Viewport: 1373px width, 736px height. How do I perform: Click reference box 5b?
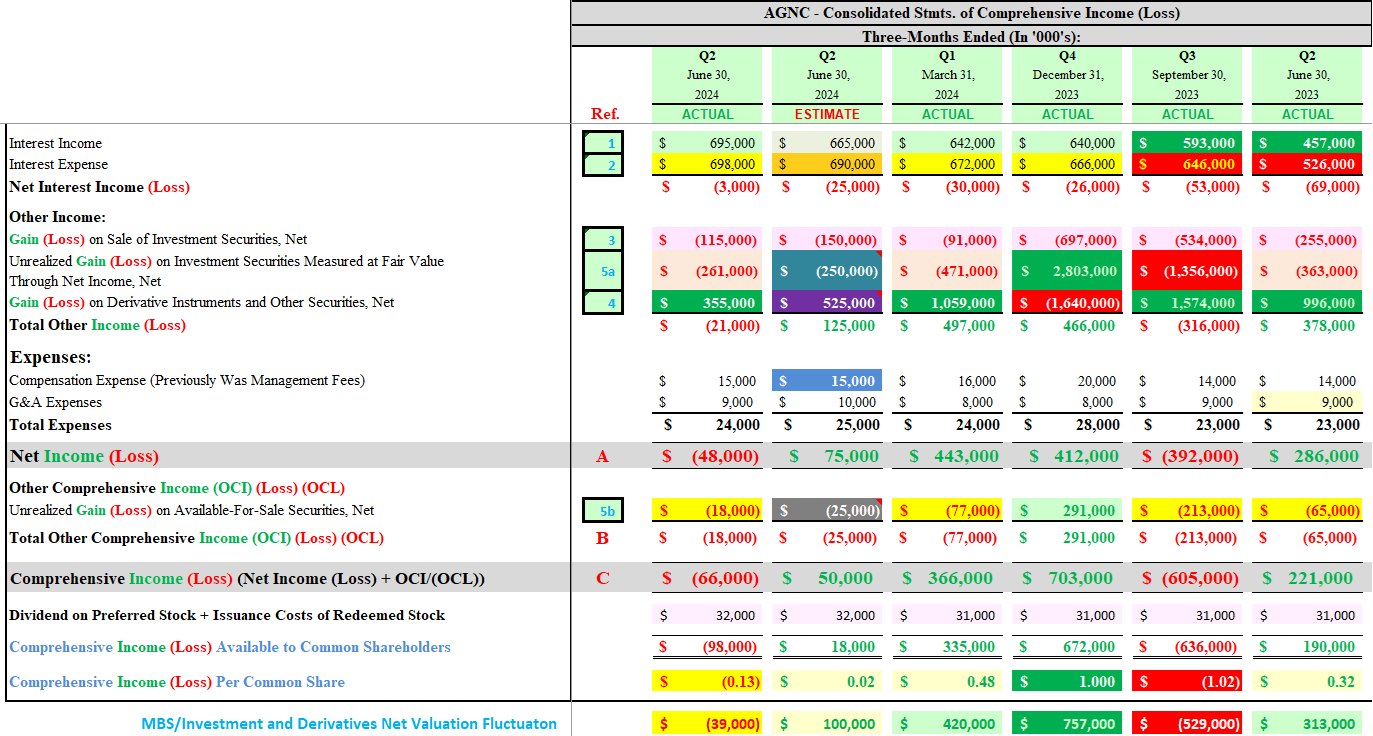click(x=603, y=511)
